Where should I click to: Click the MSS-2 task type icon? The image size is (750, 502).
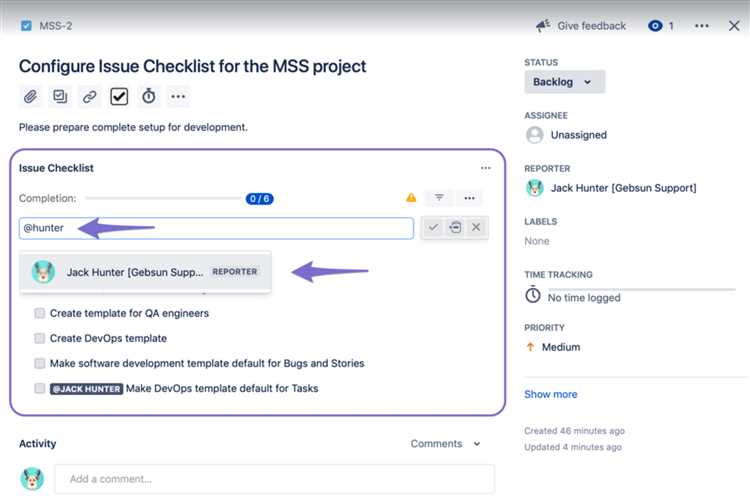click(x=26, y=25)
